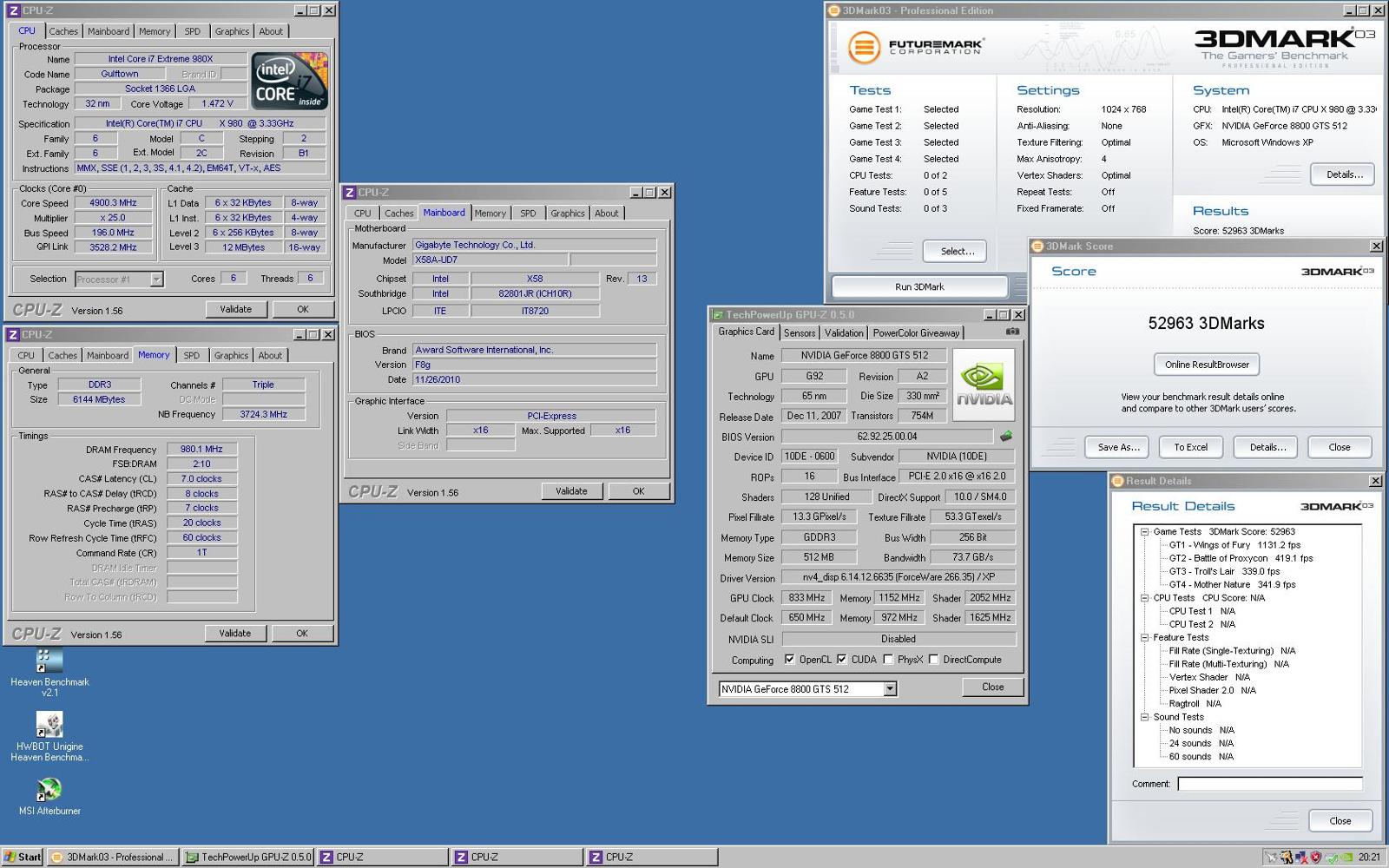Toggle the OpenCL checkbox in GPU-Z
Screen dimensions: 1389x868
pyautogui.click(x=789, y=659)
